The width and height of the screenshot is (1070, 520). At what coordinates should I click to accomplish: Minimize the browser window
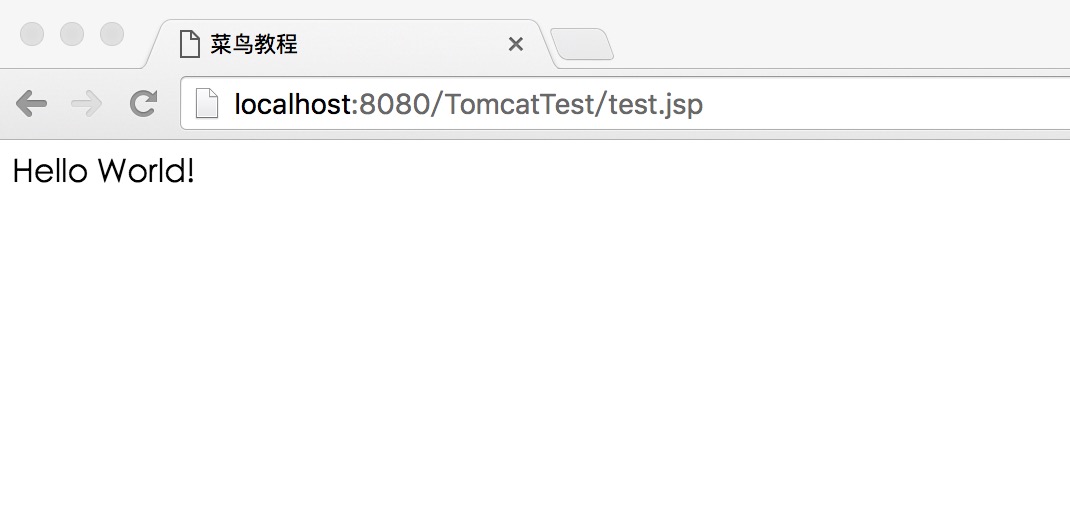(x=72, y=34)
